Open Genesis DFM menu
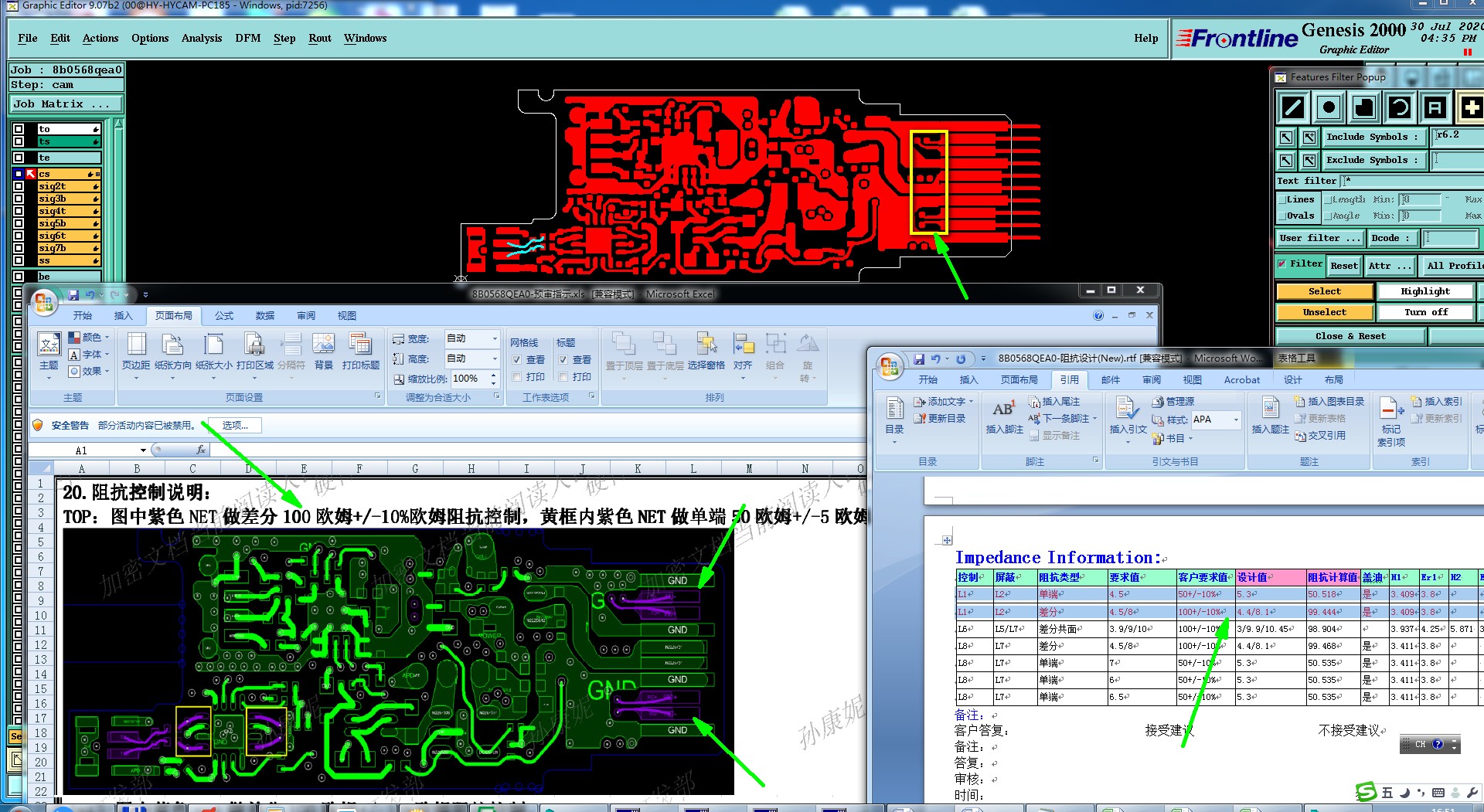This screenshot has width=1484, height=812. [x=248, y=38]
